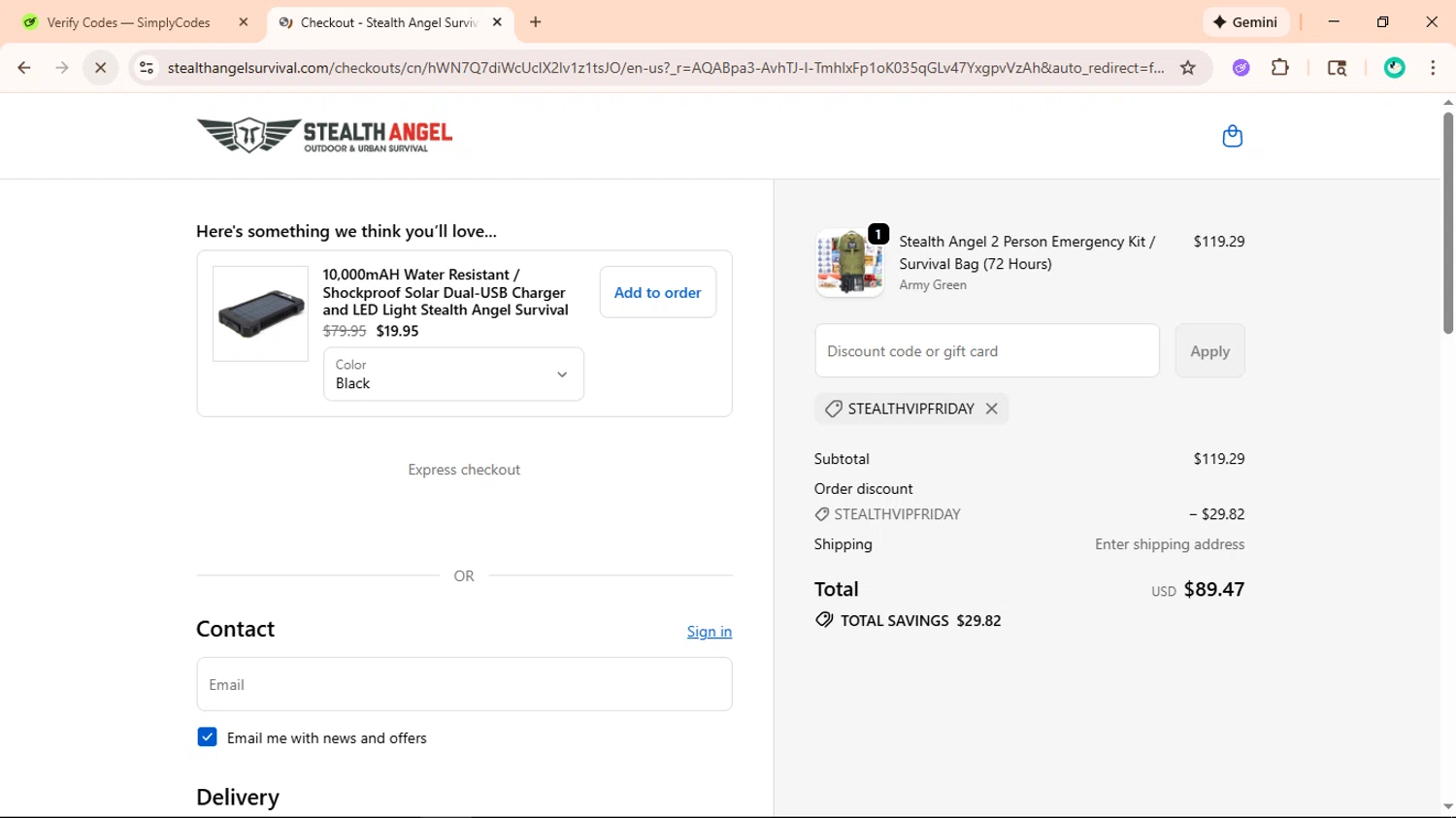
Task: Sign in to your account
Action: pyautogui.click(x=710, y=632)
